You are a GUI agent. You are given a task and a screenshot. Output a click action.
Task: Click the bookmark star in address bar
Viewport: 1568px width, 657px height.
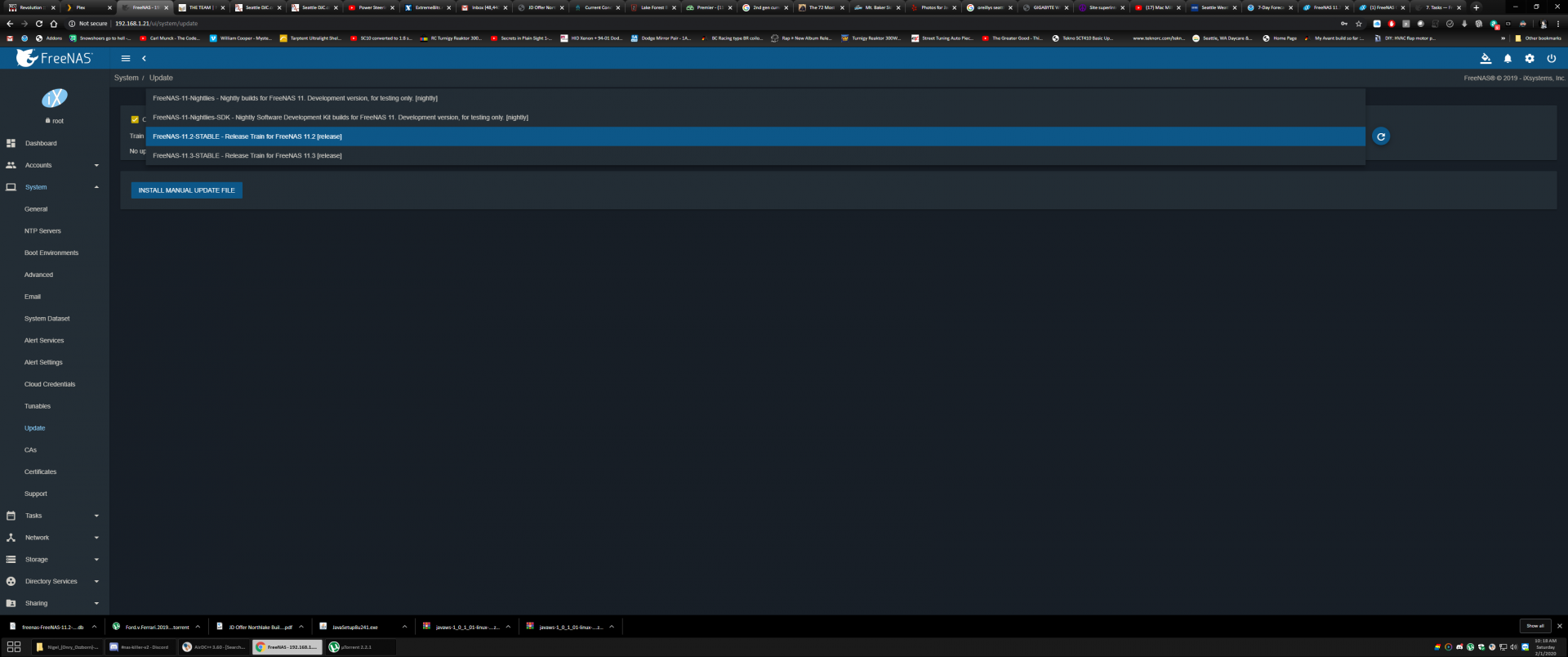coord(1359,24)
